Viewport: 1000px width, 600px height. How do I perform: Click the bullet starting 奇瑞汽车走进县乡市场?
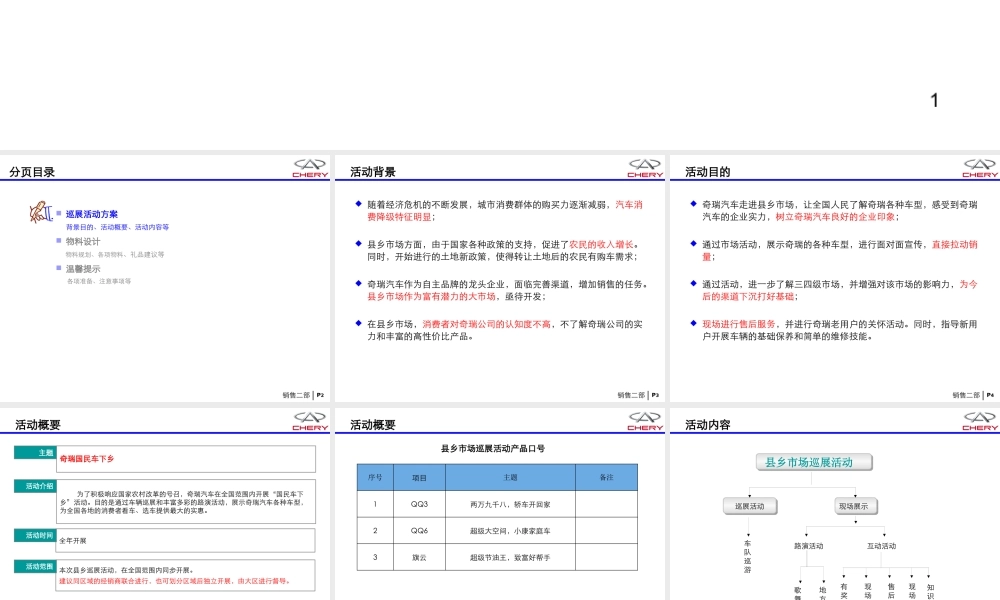[x=840, y=211]
